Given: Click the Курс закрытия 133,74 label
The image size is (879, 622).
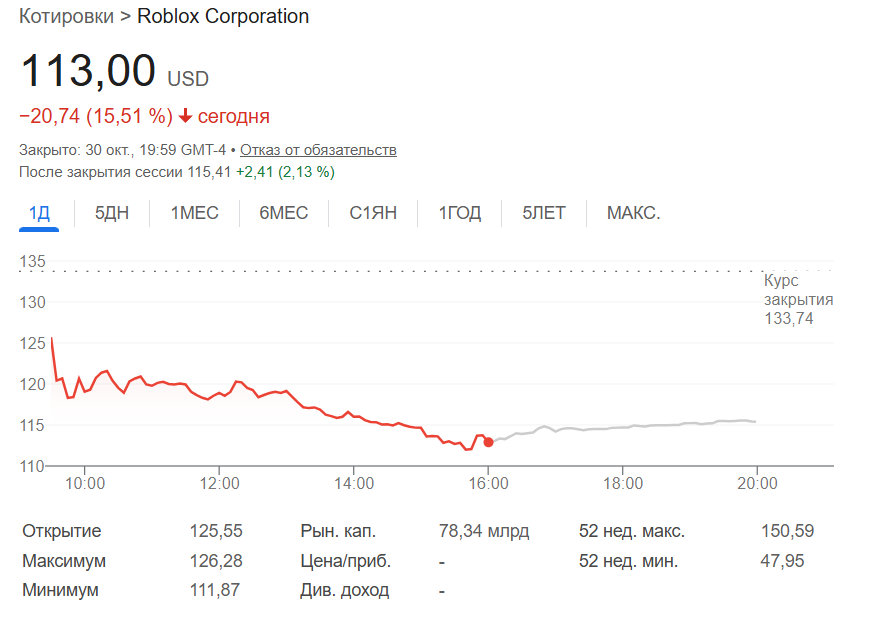Looking at the screenshot, I should [798, 300].
